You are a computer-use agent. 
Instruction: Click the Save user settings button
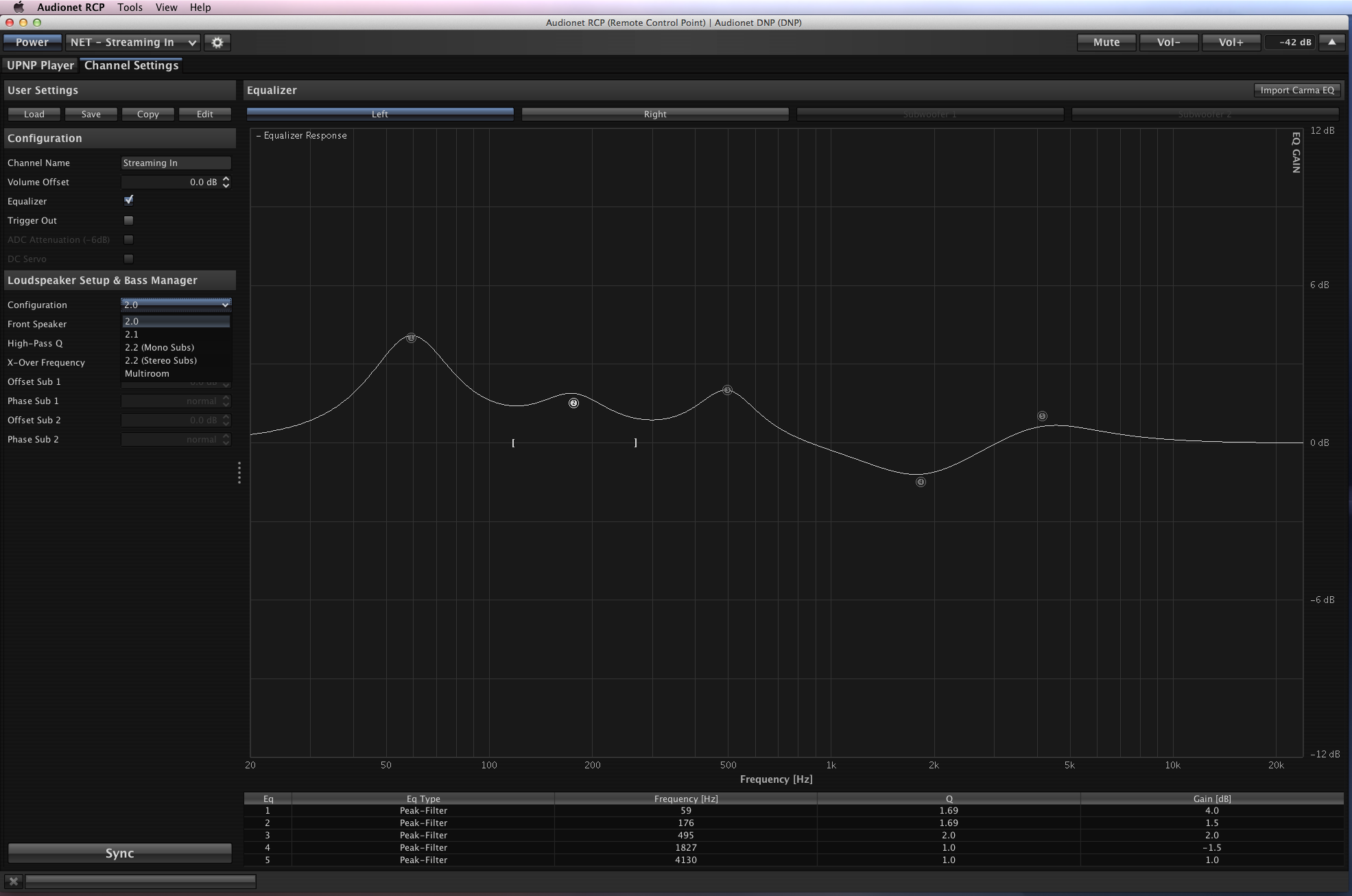click(91, 114)
